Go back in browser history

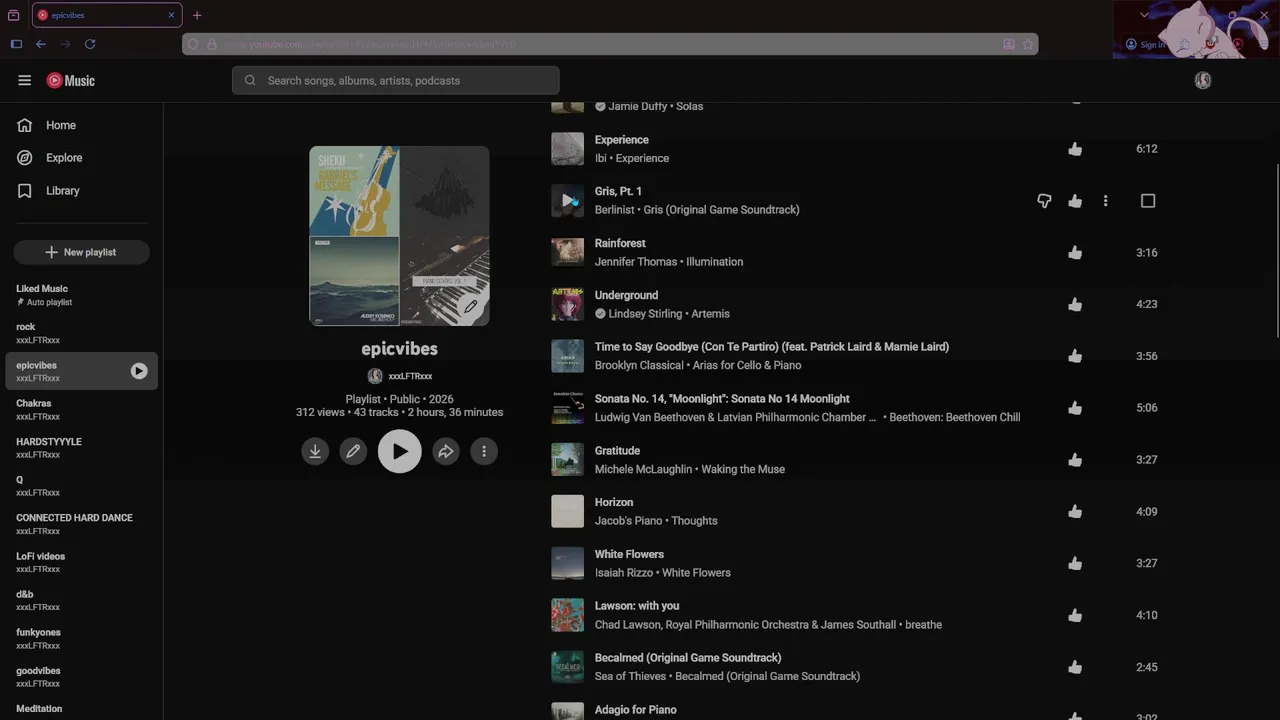click(41, 44)
